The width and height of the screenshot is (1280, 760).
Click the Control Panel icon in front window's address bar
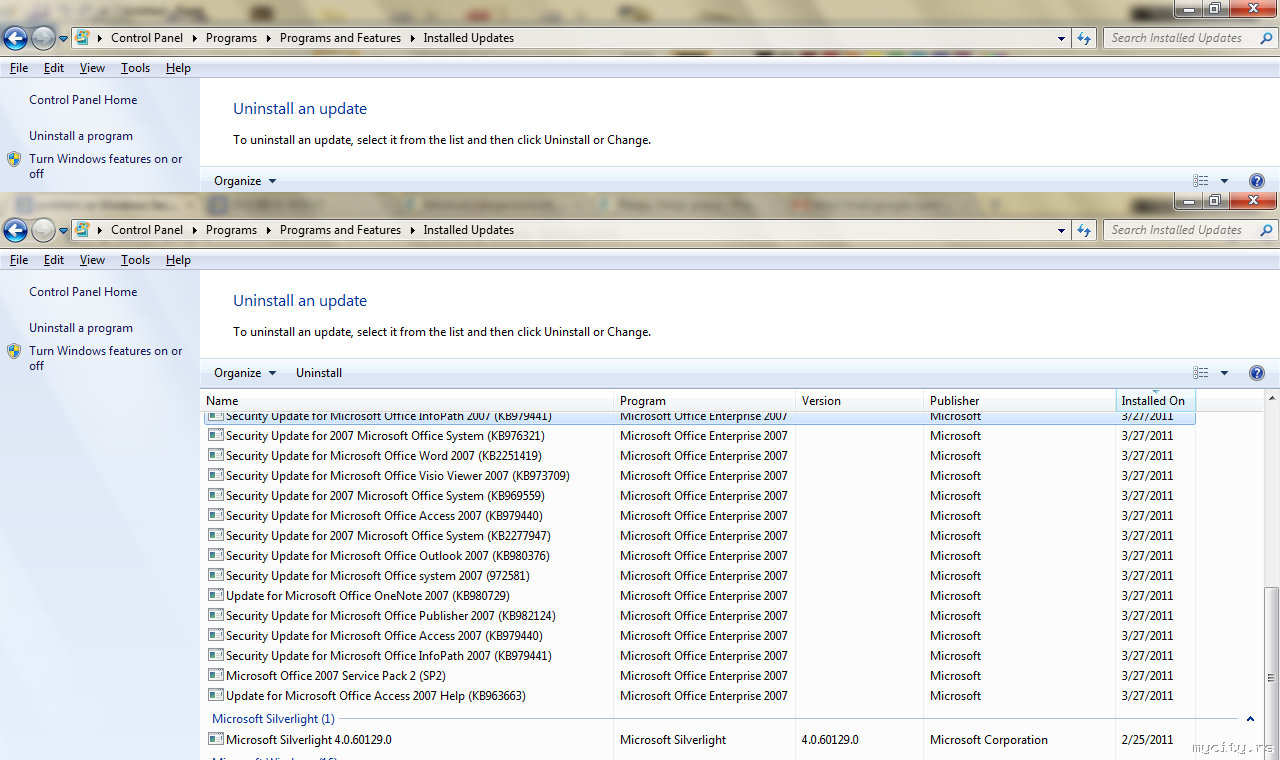click(x=83, y=230)
